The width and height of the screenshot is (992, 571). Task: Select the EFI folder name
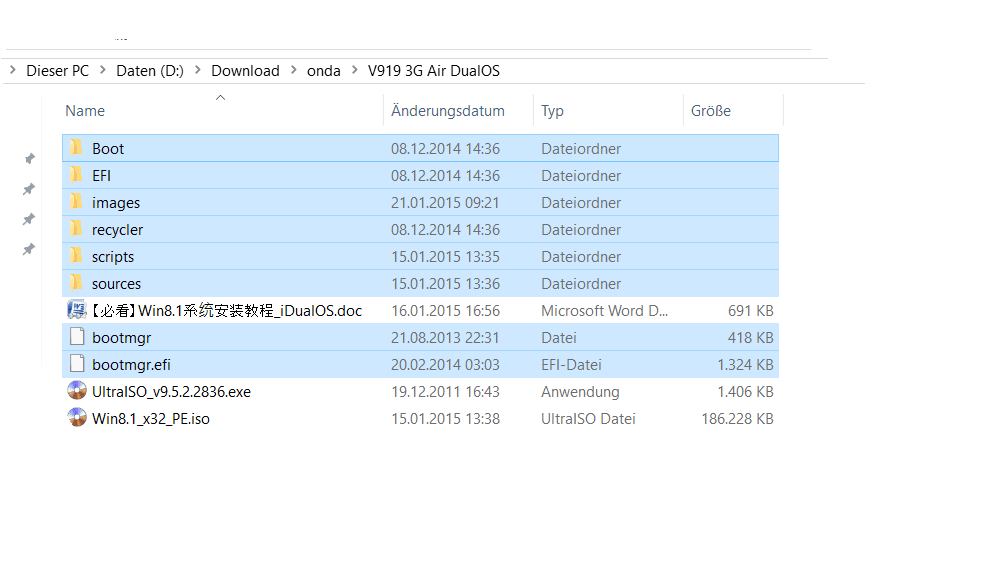[101, 176]
